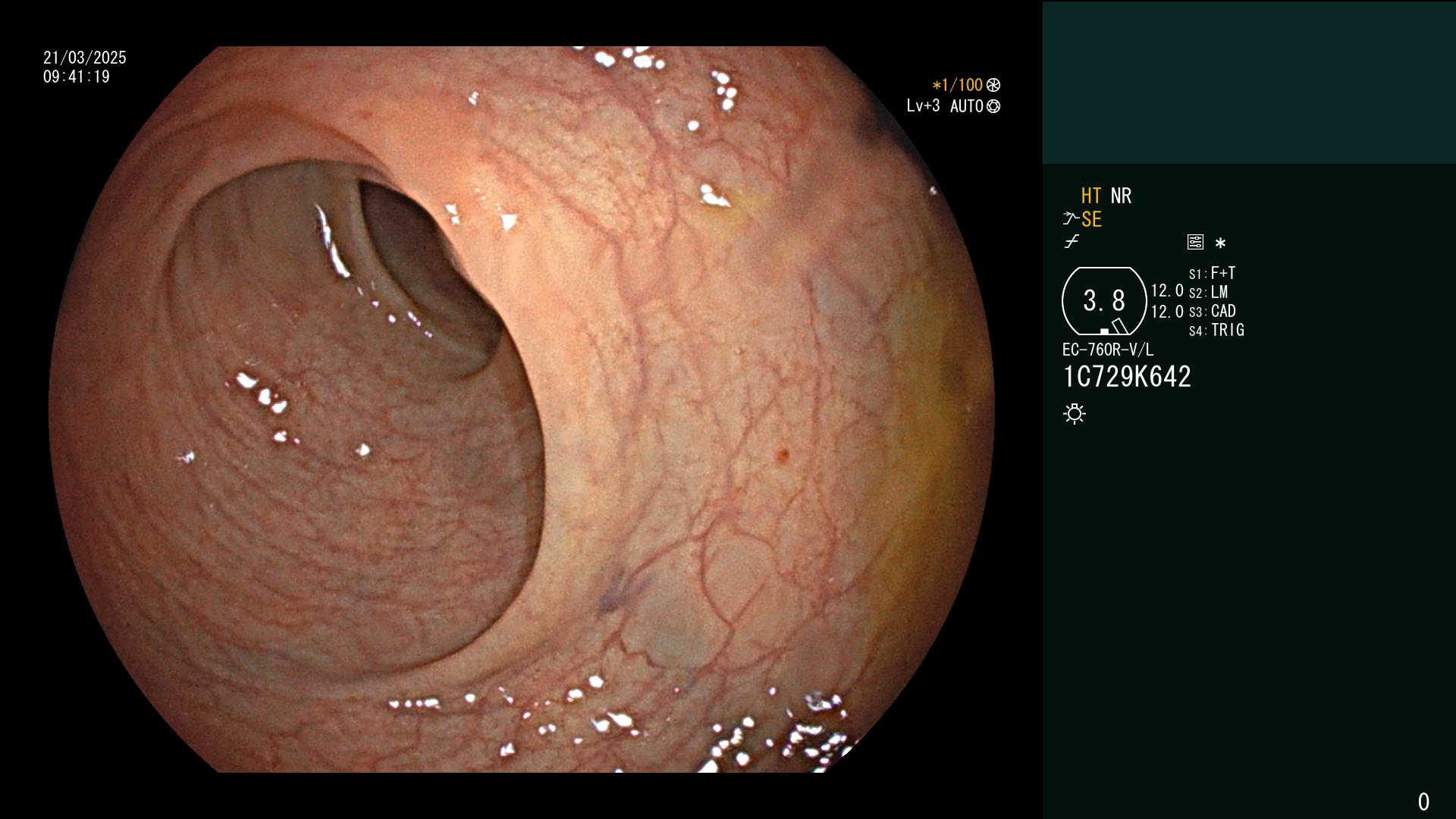Click the tone curve icon below SE
1456x819 pixels.
pos(1072,242)
